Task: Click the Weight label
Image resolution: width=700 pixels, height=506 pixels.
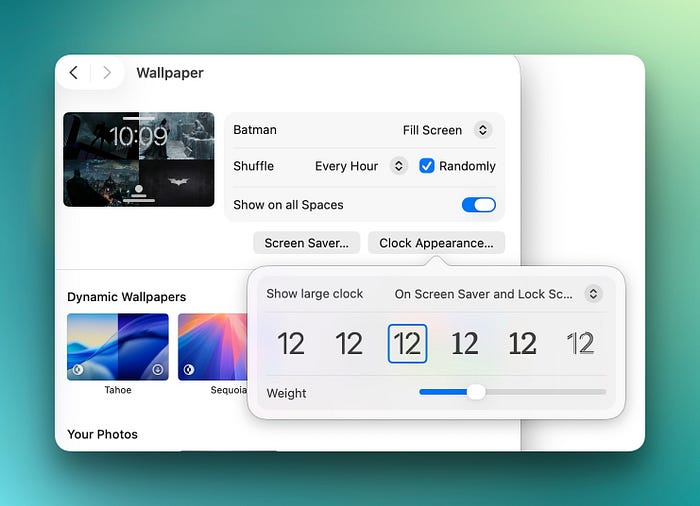Action: point(286,393)
